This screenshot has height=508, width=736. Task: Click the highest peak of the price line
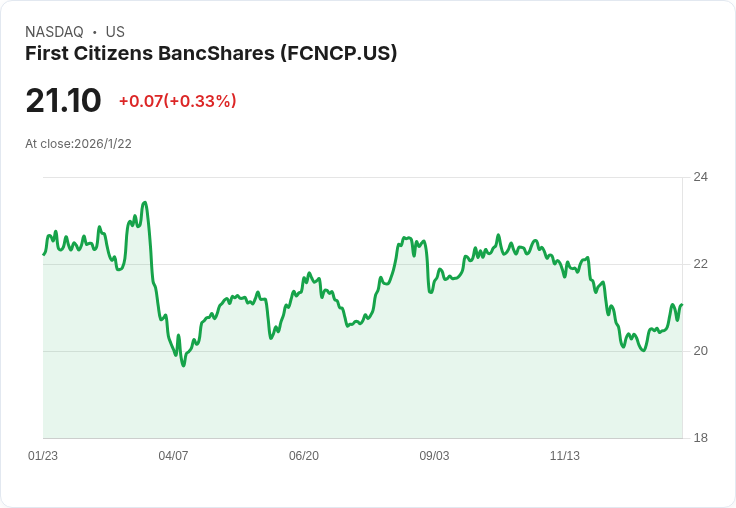(145, 203)
